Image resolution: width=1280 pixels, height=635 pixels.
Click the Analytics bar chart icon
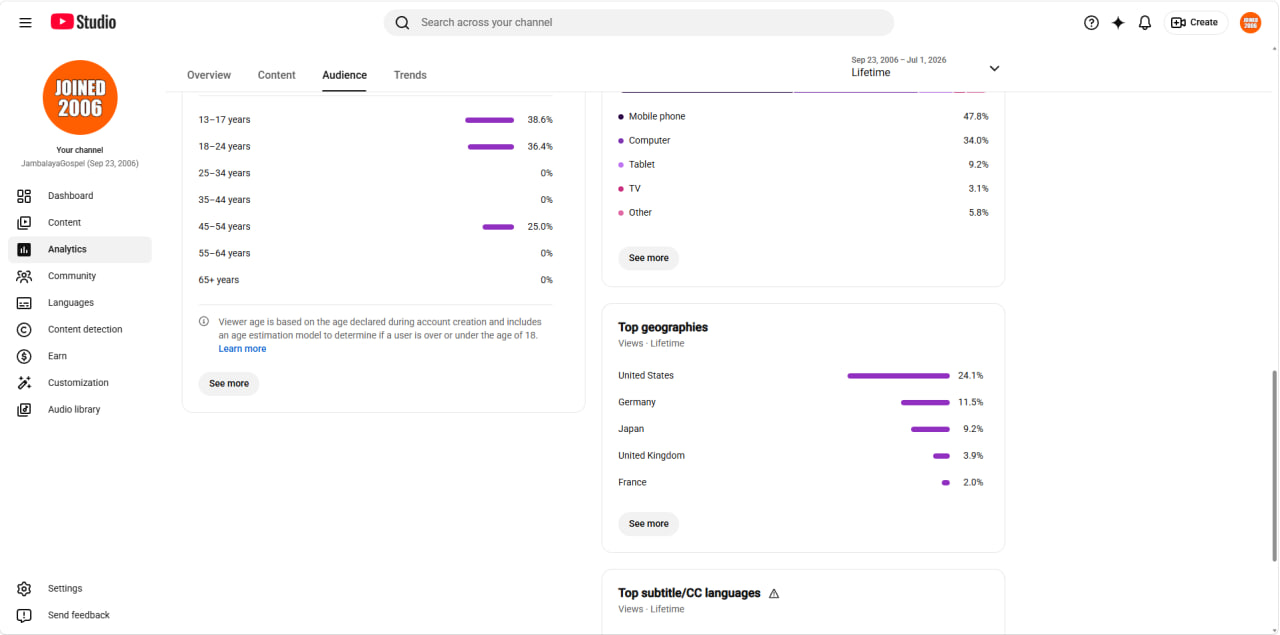[x=24, y=249]
